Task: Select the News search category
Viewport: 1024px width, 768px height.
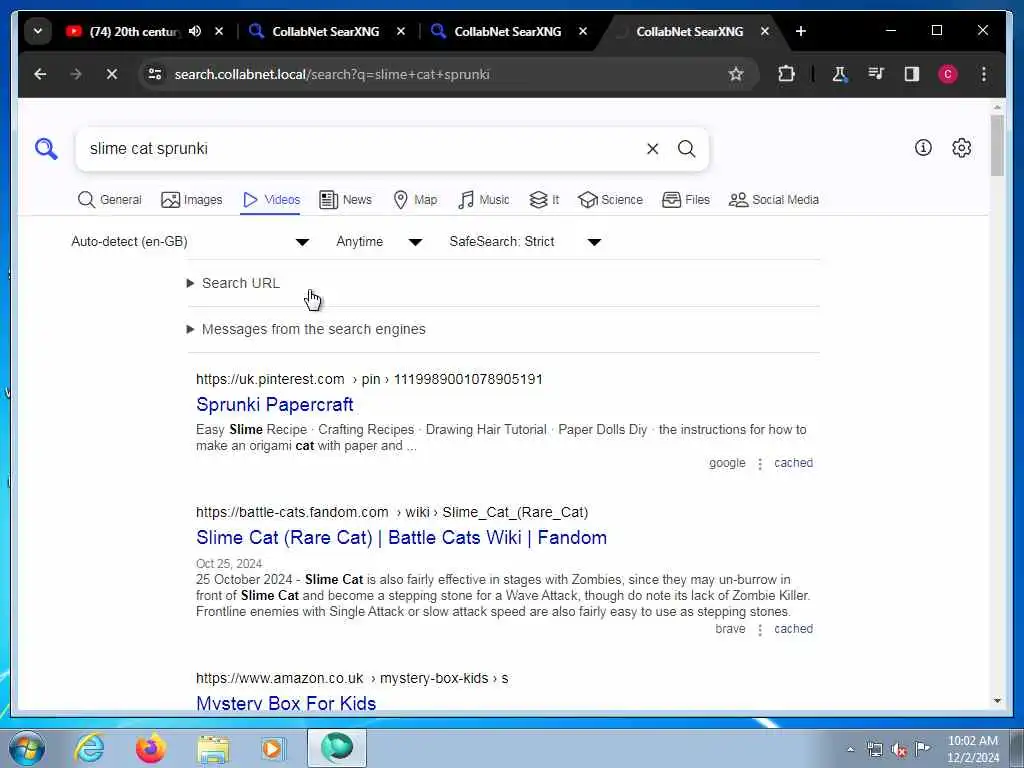Action: click(345, 200)
